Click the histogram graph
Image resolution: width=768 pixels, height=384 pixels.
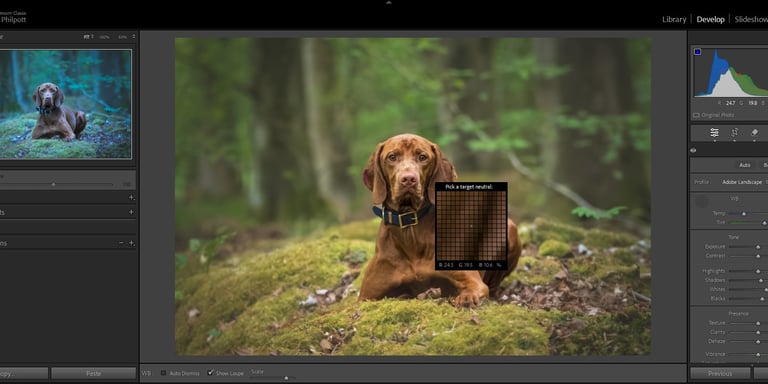tap(730, 72)
